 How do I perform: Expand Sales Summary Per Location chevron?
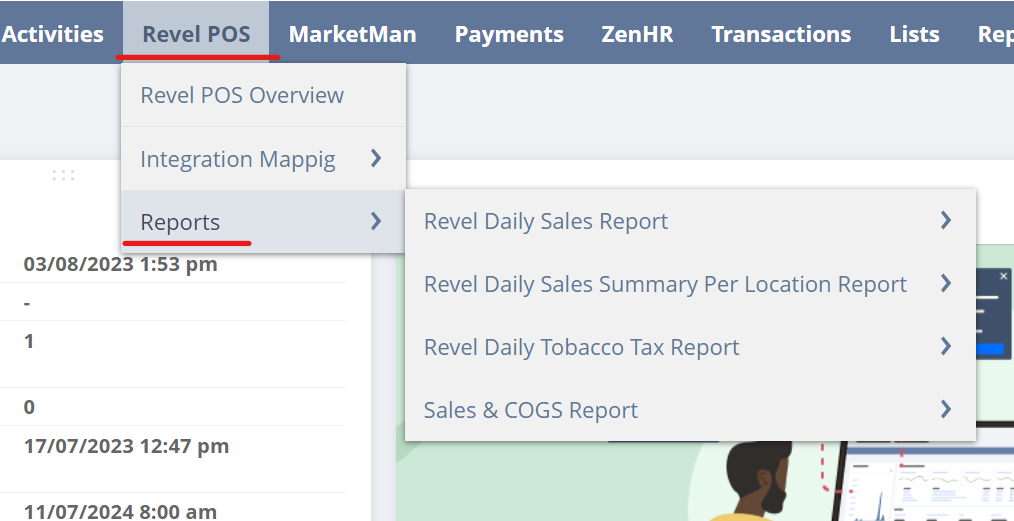(946, 283)
